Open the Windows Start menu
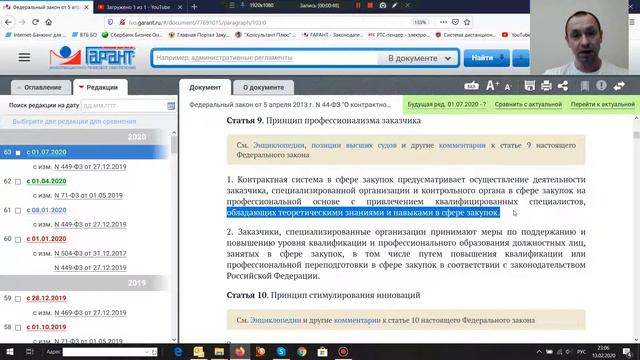The width and height of the screenshot is (640, 360). (x=10, y=351)
